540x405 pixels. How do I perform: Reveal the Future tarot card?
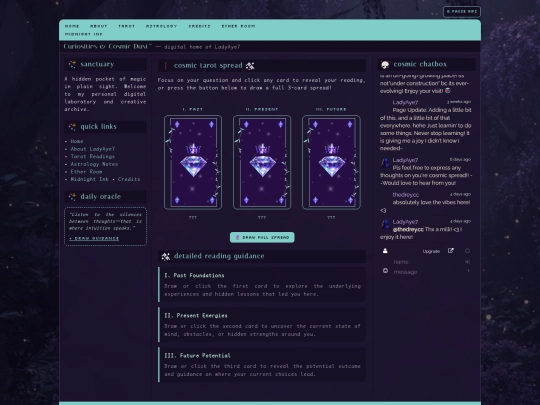[331, 162]
